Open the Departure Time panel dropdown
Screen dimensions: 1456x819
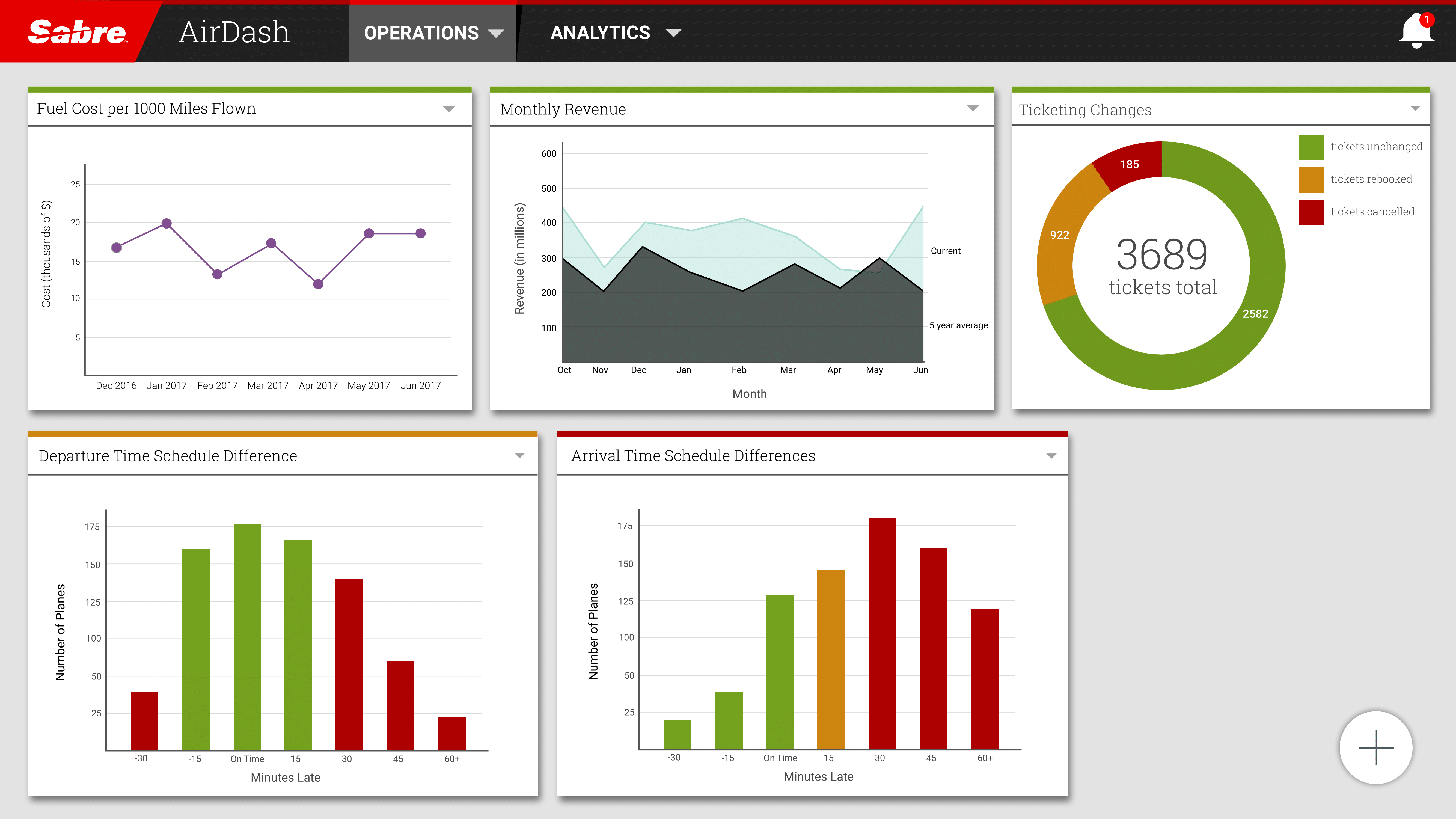click(519, 456)
